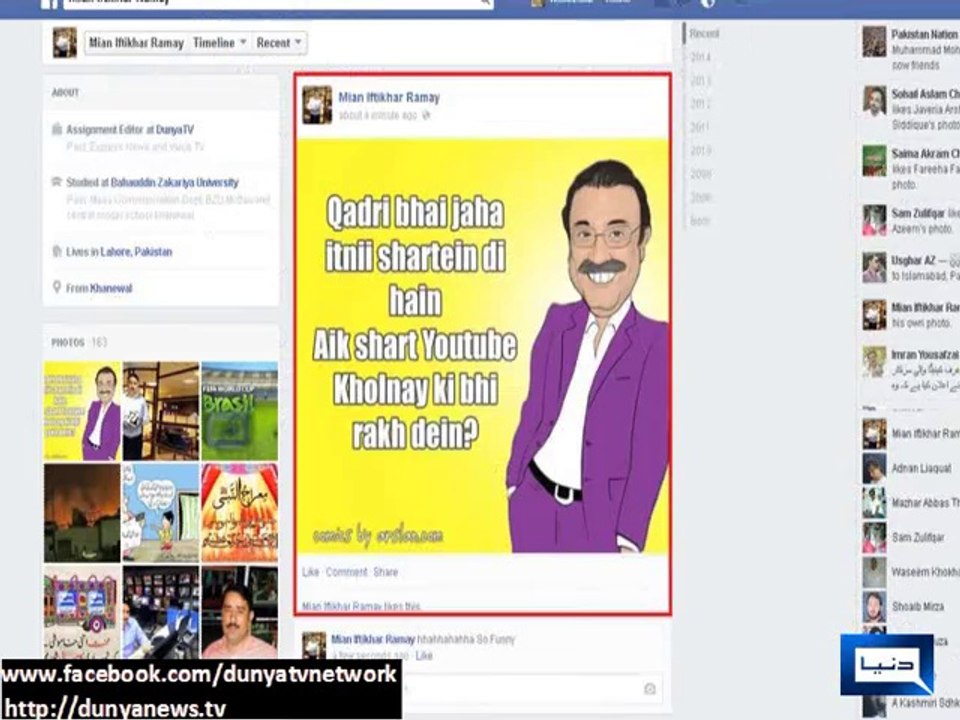
Task: Open the Recent dropdown next to Timeline
Action: (x=279, y=43)
